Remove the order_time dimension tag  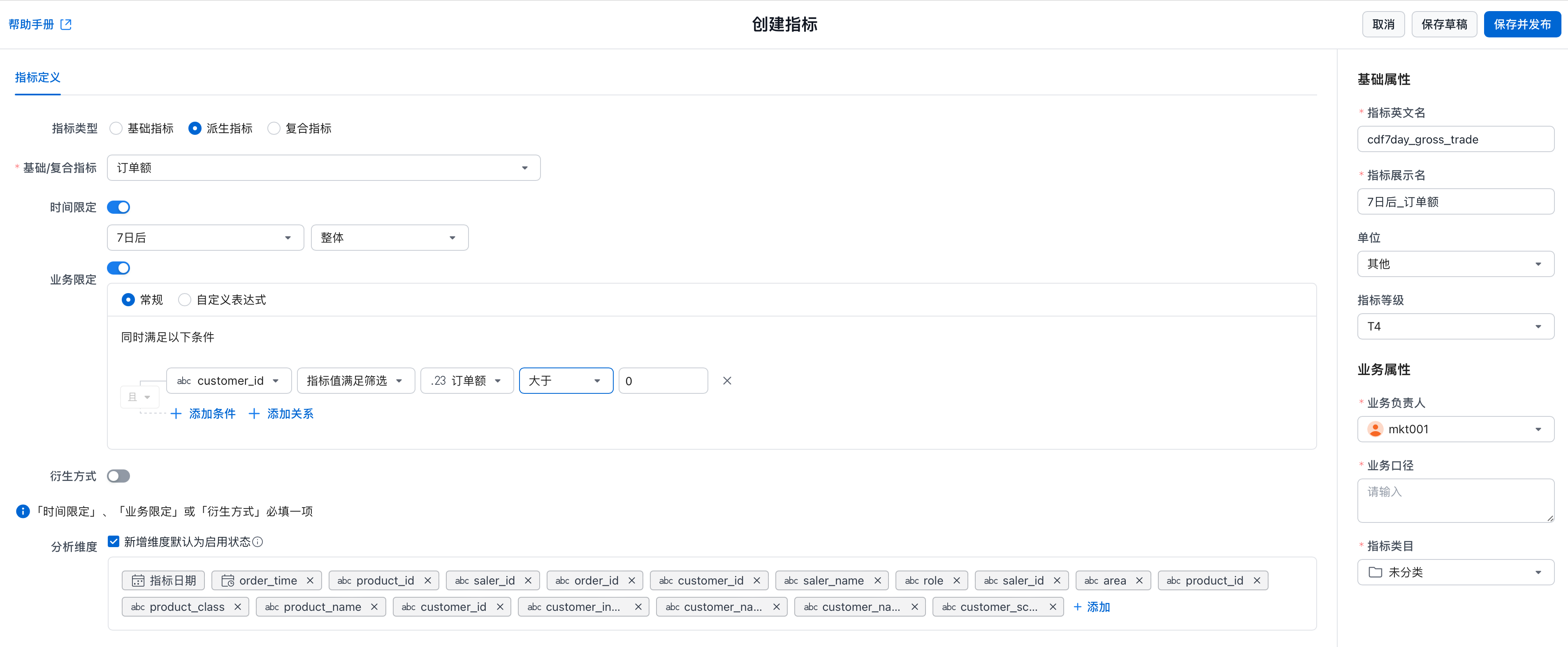311,581
